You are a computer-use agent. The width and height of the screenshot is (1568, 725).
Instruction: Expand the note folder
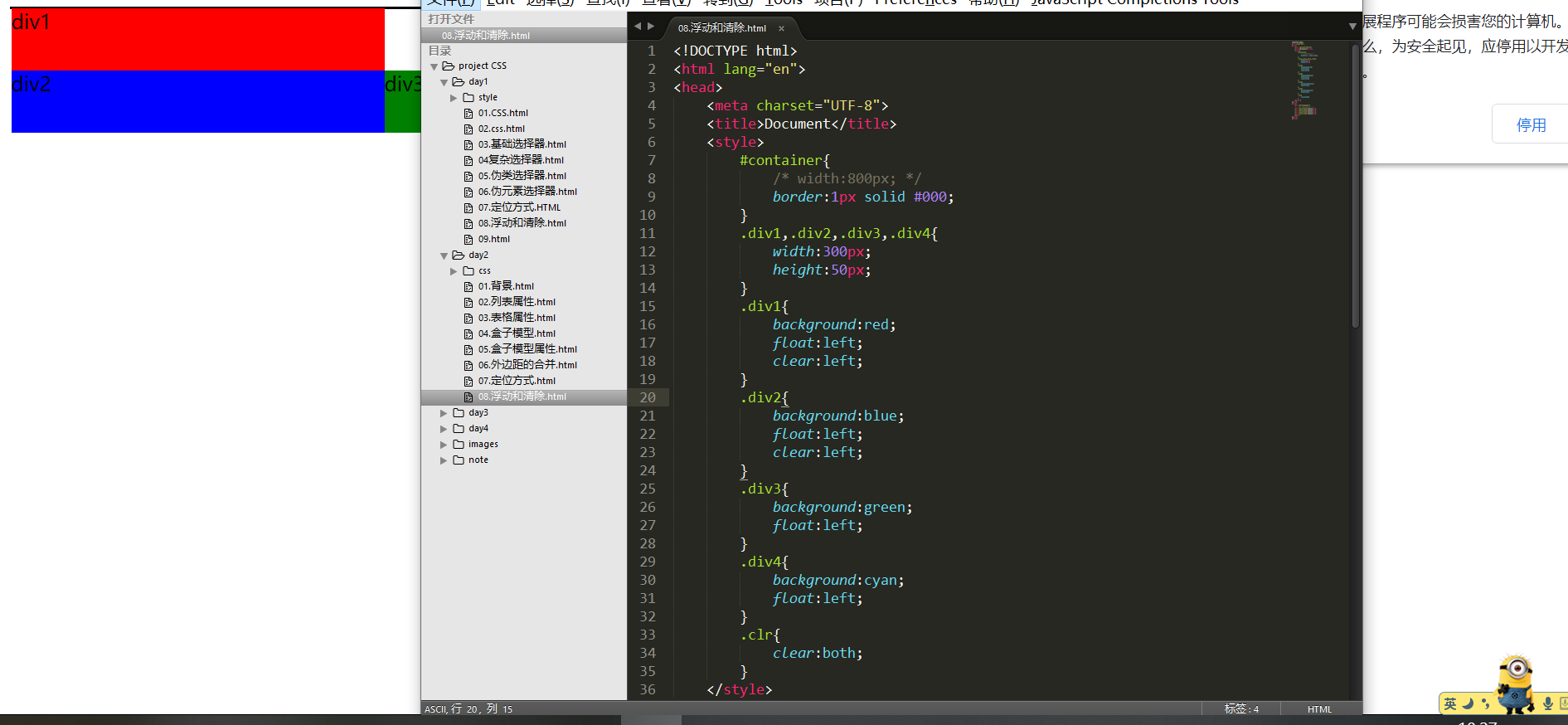[x=444, y=460]
